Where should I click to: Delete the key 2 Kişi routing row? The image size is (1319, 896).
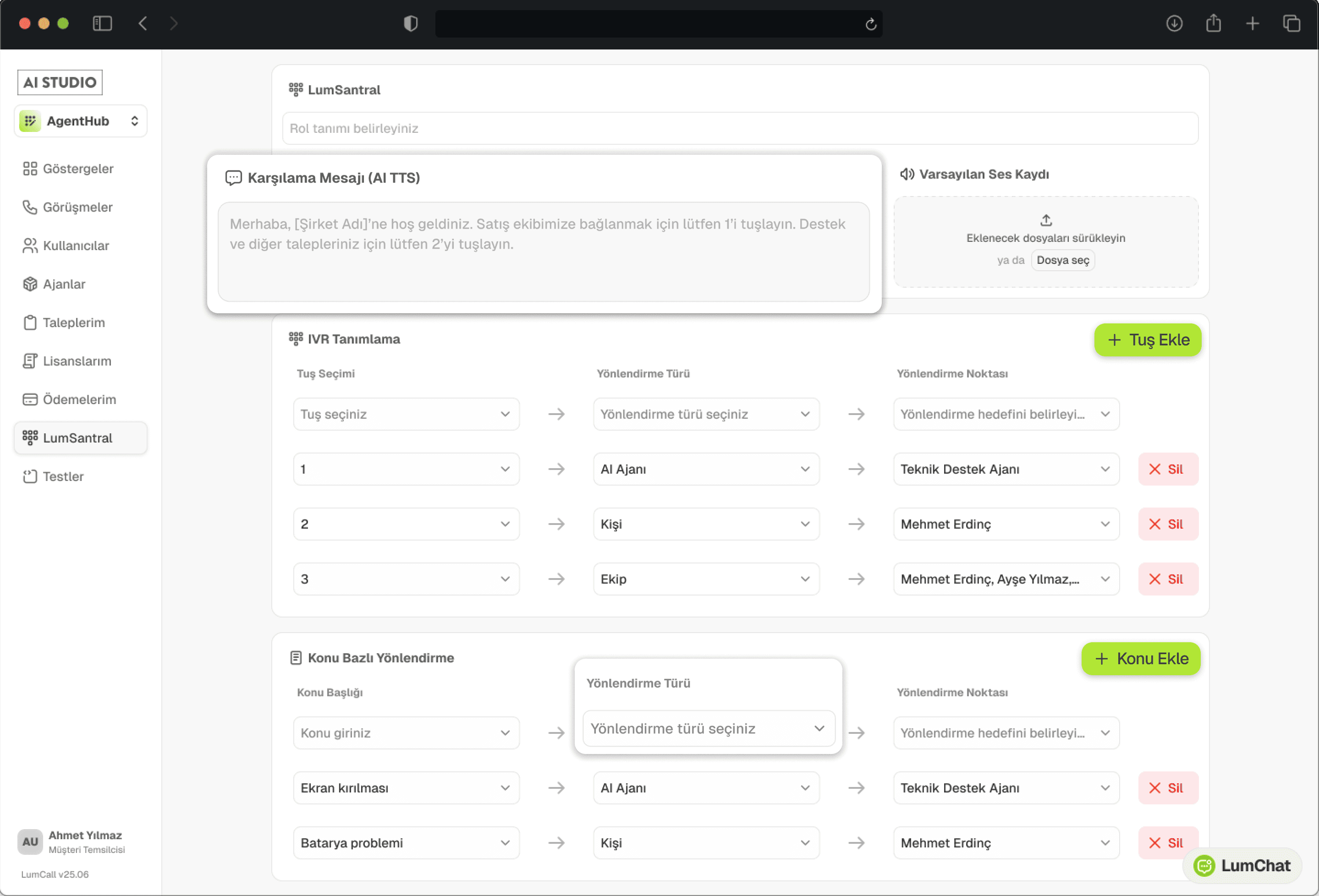[1167, 524]
